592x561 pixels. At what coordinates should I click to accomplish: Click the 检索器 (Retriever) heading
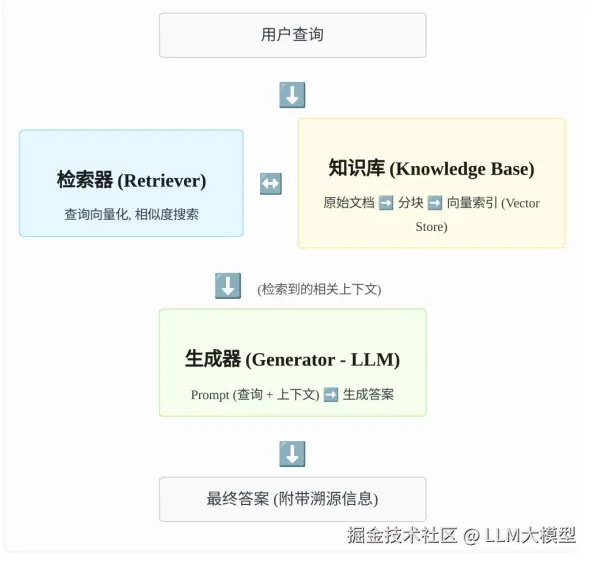[131, 180]
